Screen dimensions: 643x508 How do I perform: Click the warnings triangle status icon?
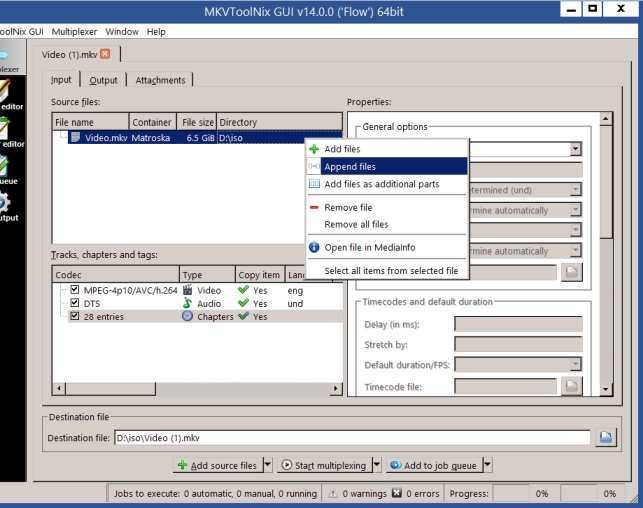point(333,494)
